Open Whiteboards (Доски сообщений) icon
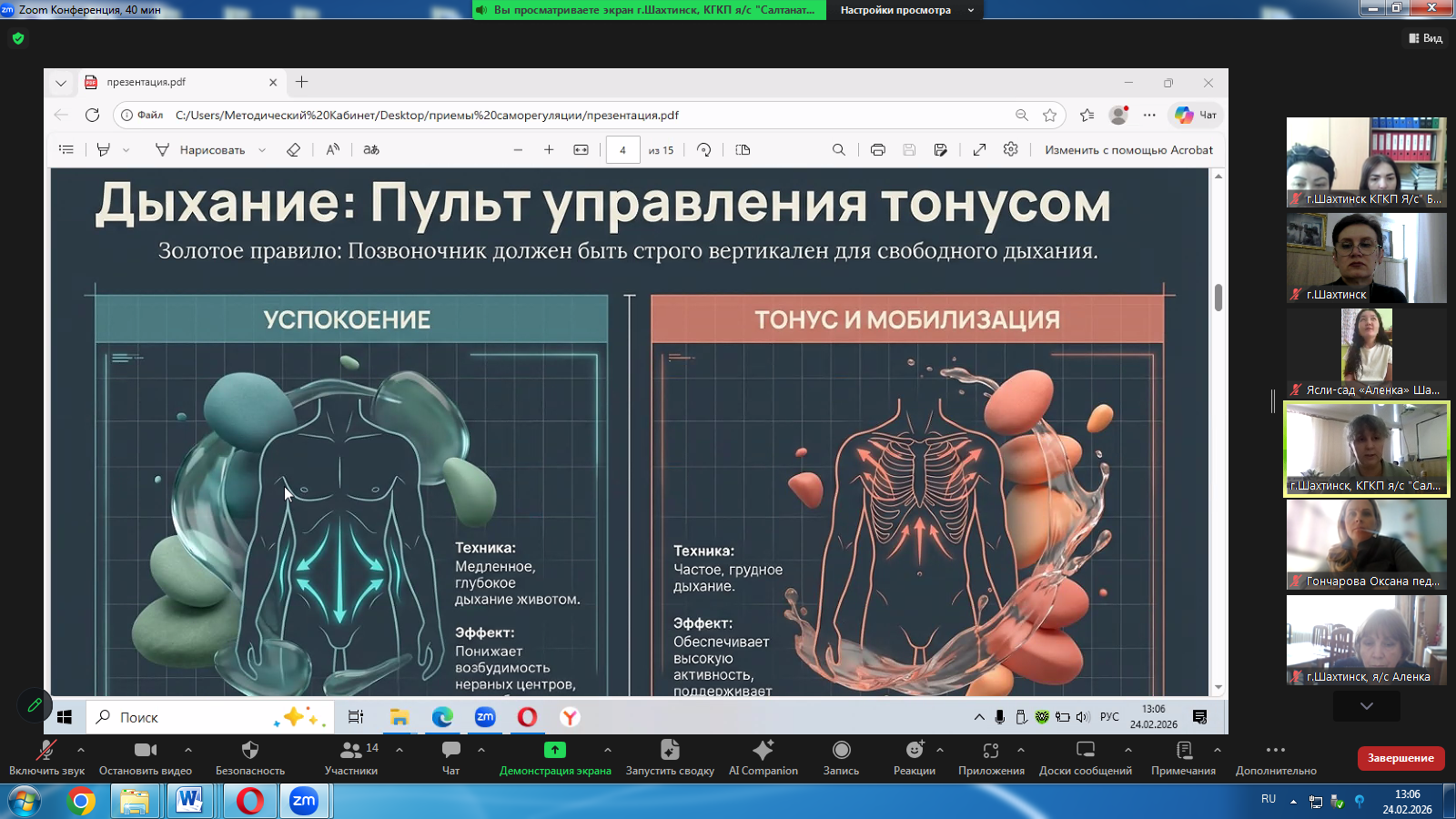Screen dimensions: 1456x819 click(x=1085, y=757)
